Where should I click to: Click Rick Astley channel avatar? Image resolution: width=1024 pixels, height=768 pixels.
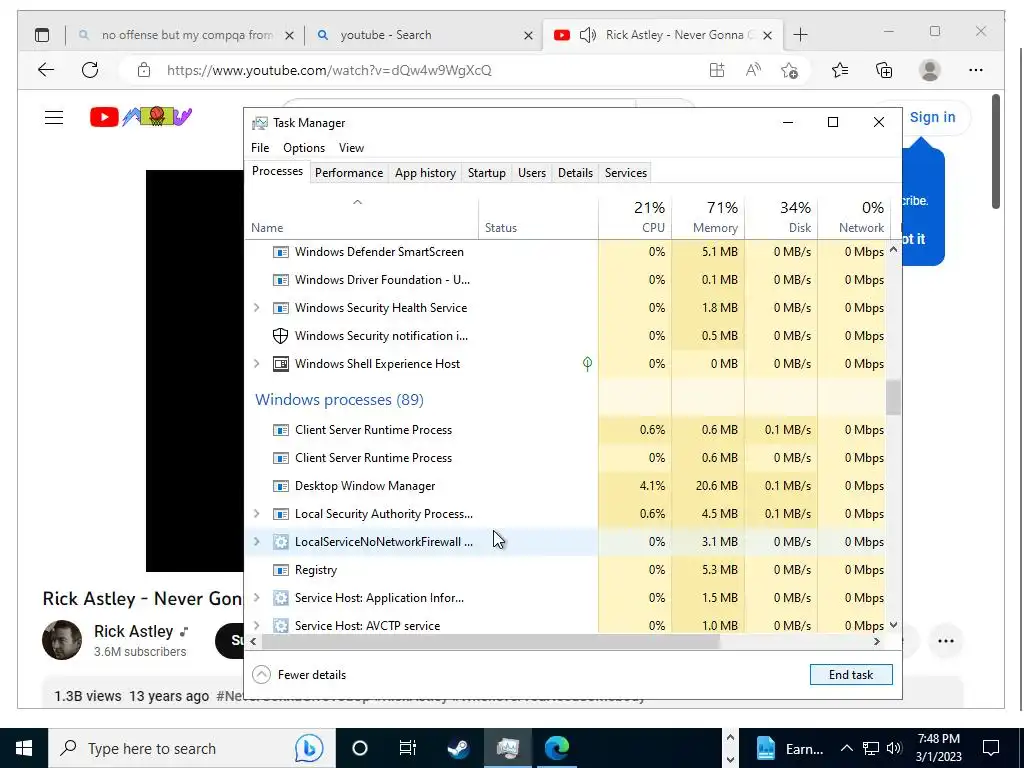tap(62, 640)
